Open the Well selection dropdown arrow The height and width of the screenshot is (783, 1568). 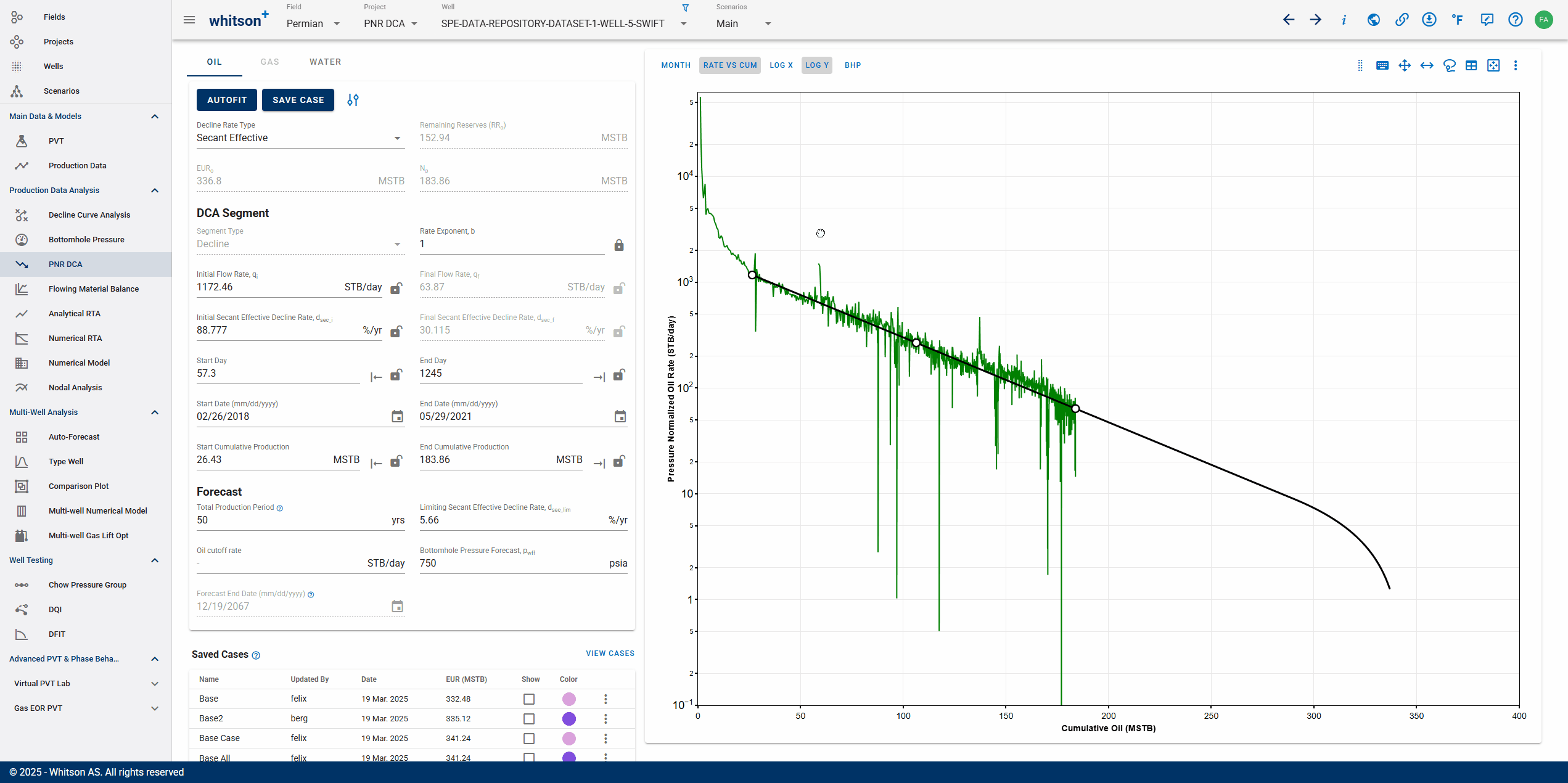tap(683, 23)
